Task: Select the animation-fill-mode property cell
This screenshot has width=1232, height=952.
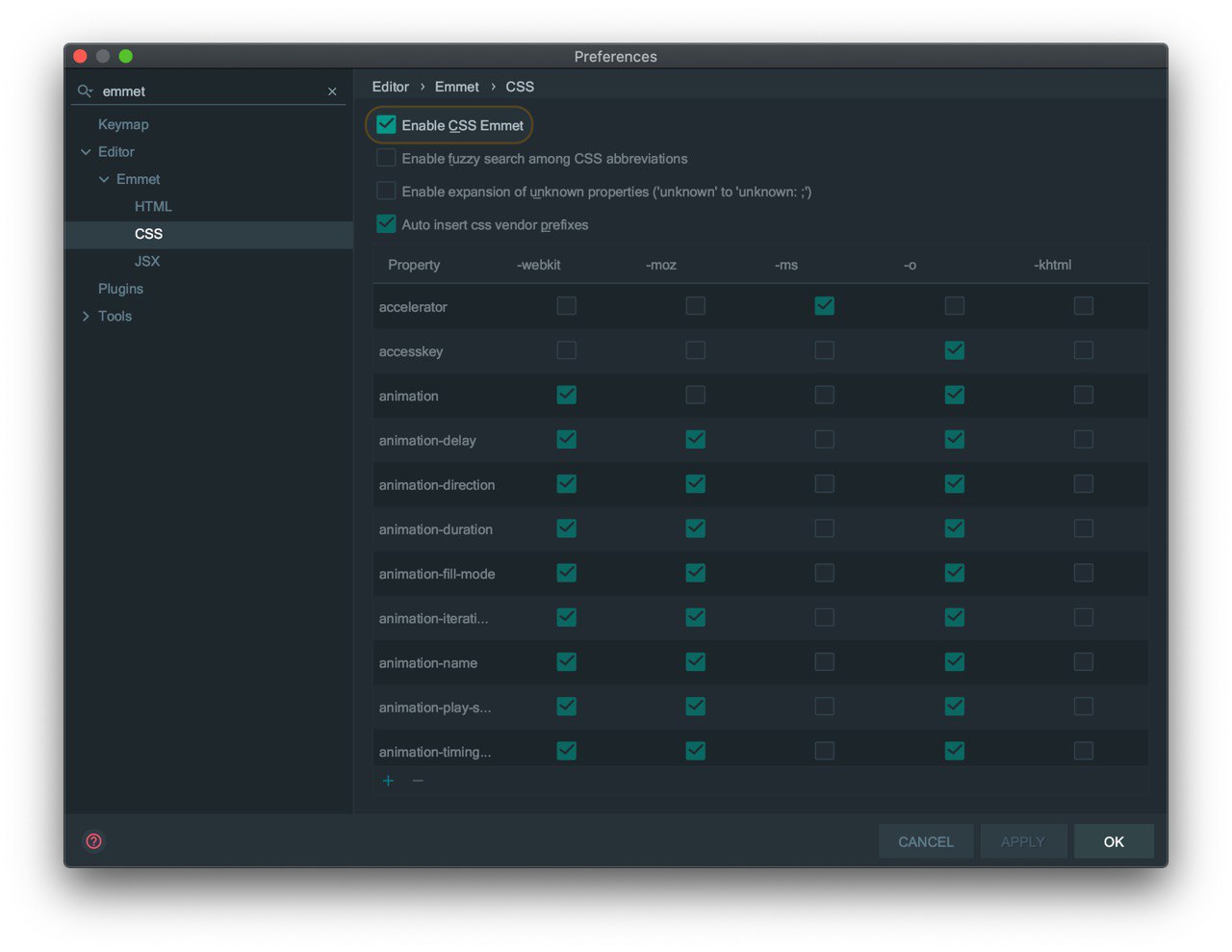Action: (437, 574)
